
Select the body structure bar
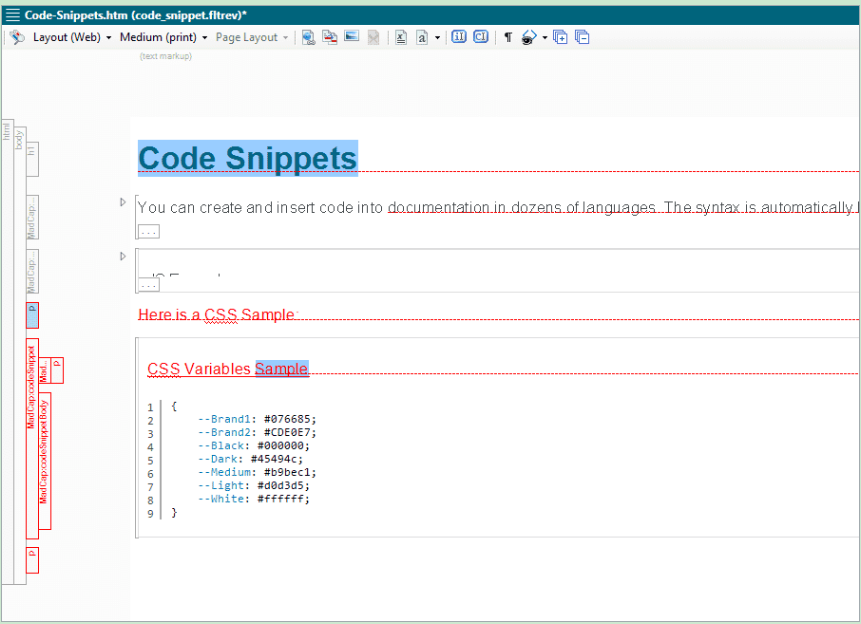click(20, 355)
